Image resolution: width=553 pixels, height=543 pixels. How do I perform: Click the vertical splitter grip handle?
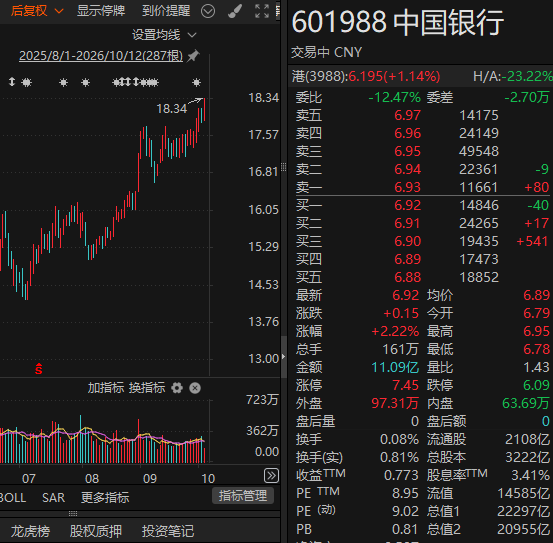coord(284,167)
